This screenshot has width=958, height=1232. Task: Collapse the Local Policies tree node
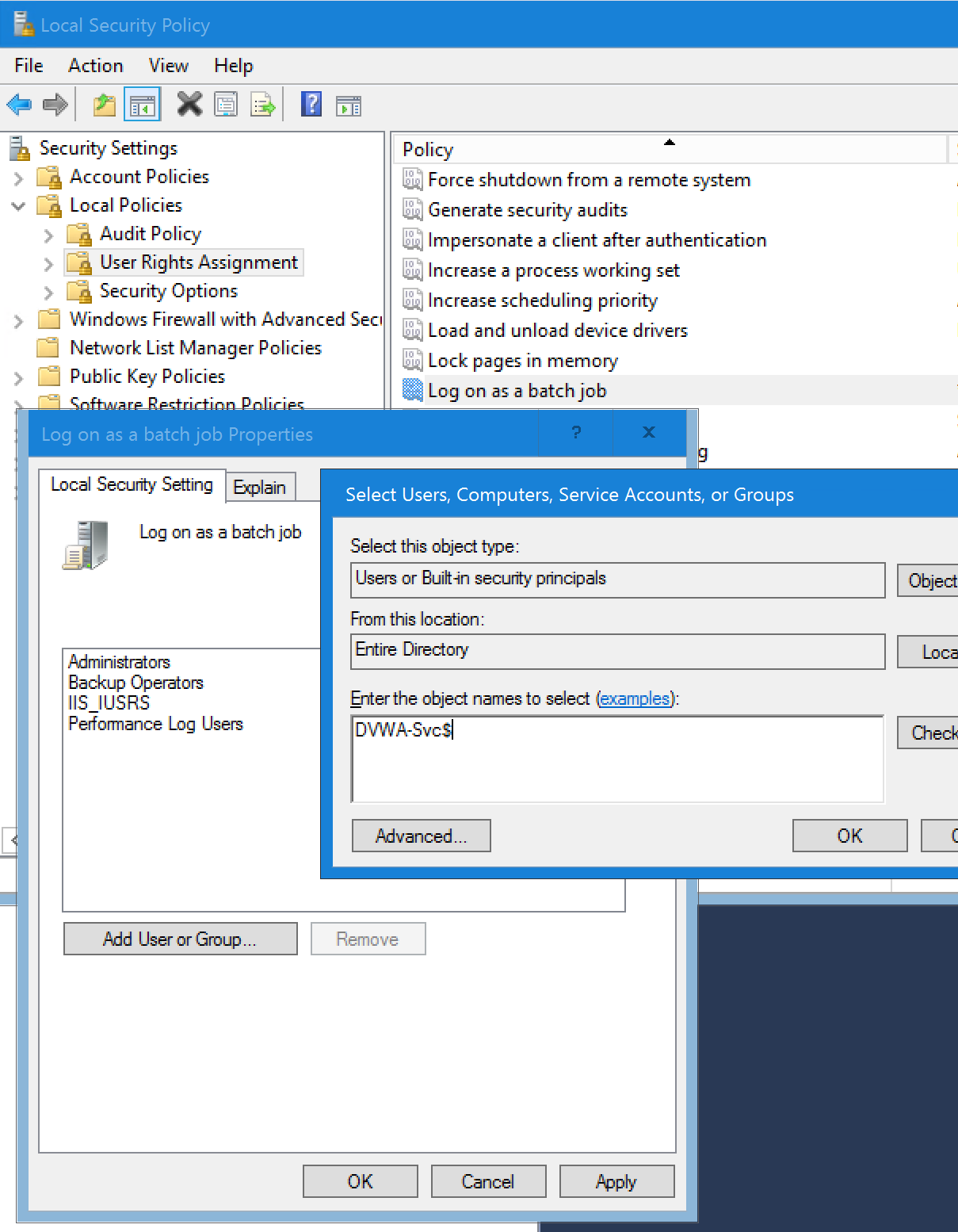[18, 206]
